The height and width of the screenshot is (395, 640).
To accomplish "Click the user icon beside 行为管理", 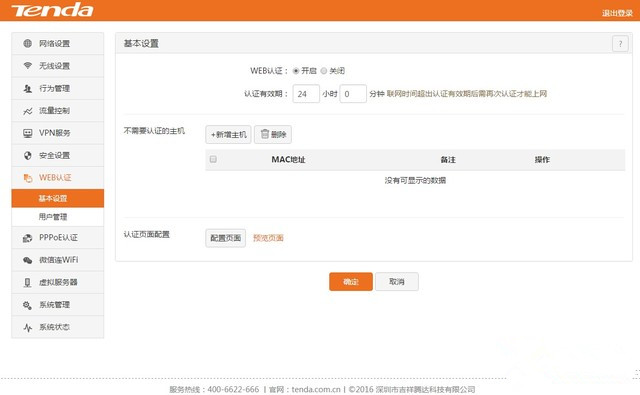I will coord(27,88).
